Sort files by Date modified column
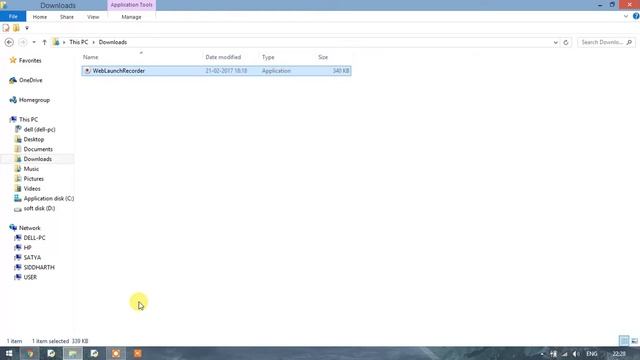The width and height of the screenshot is (640, 360). [223, 57]
